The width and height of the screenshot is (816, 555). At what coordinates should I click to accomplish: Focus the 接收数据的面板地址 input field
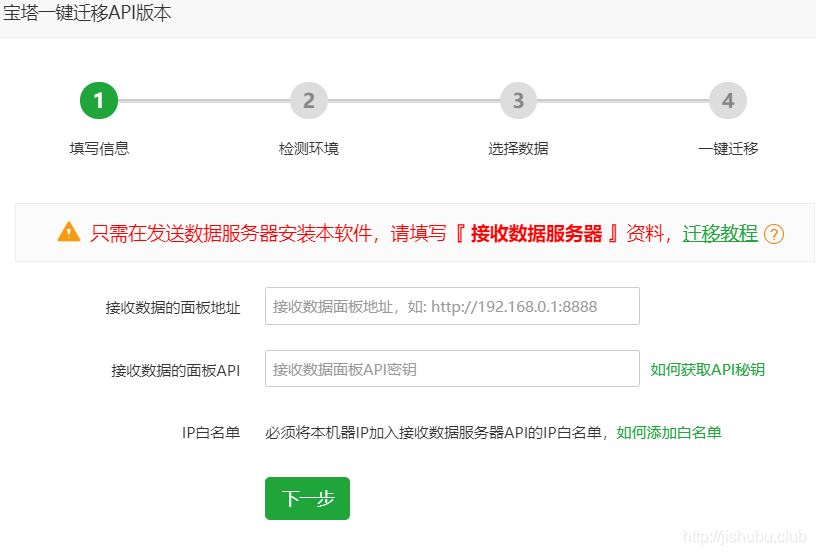(452, 306)
